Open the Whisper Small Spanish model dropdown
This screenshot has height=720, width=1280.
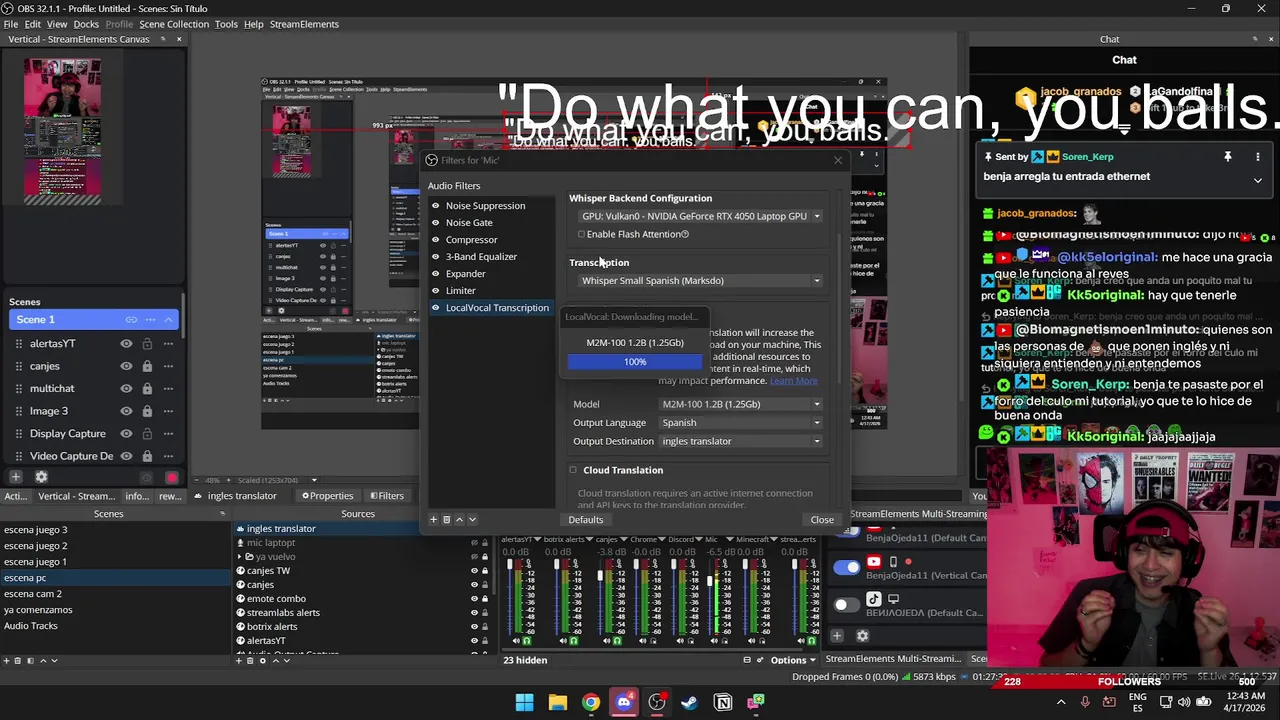click(700, 281)
